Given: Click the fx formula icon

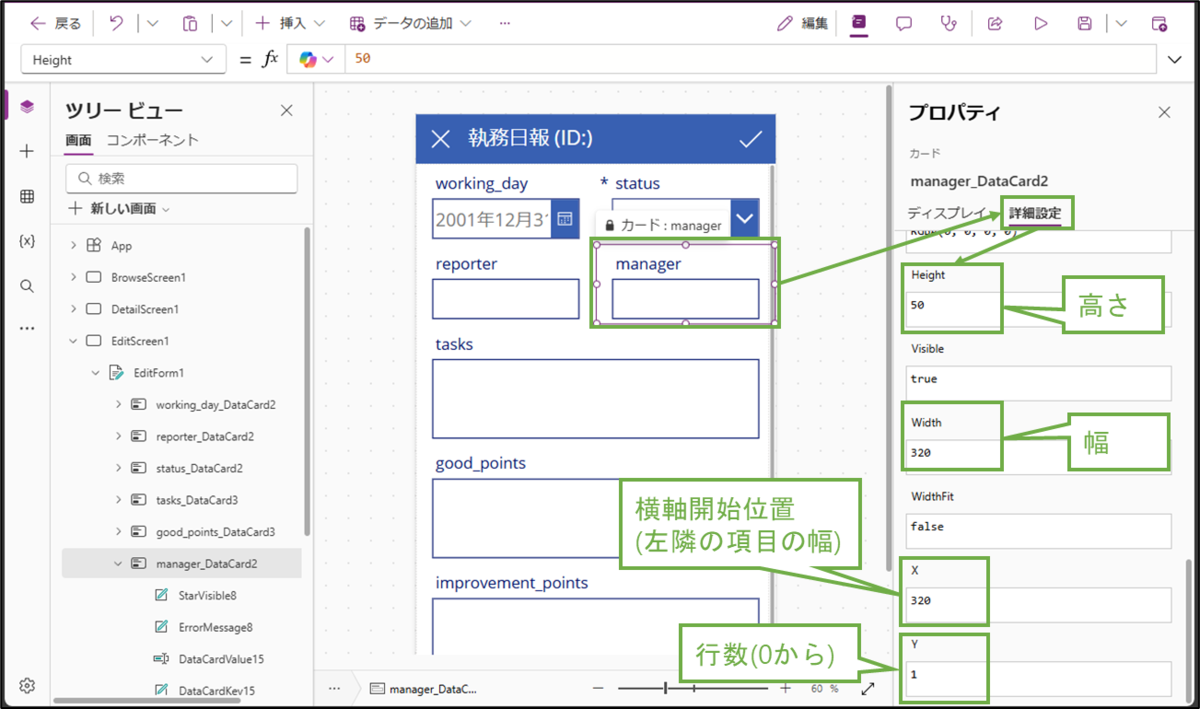Looking at the screenshot, I should pyautogui.click(x=270, y=60).
